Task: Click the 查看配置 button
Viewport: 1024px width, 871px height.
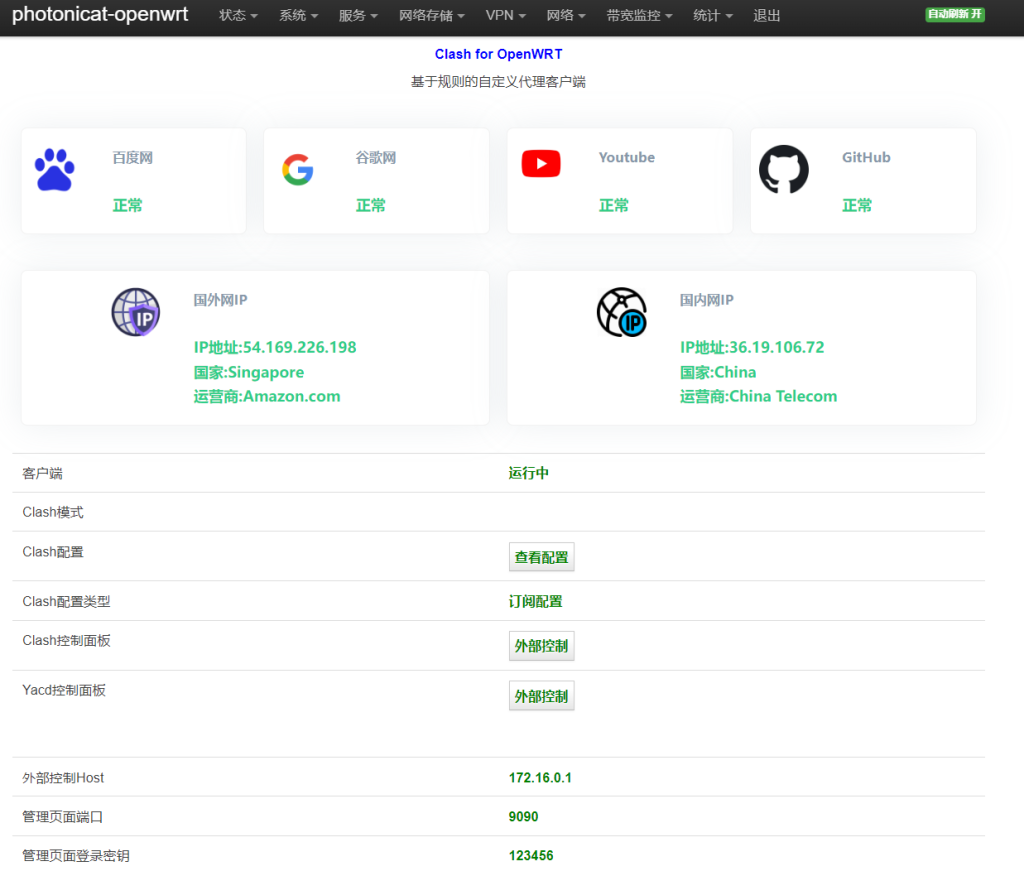Action: [x=541, y=557]
